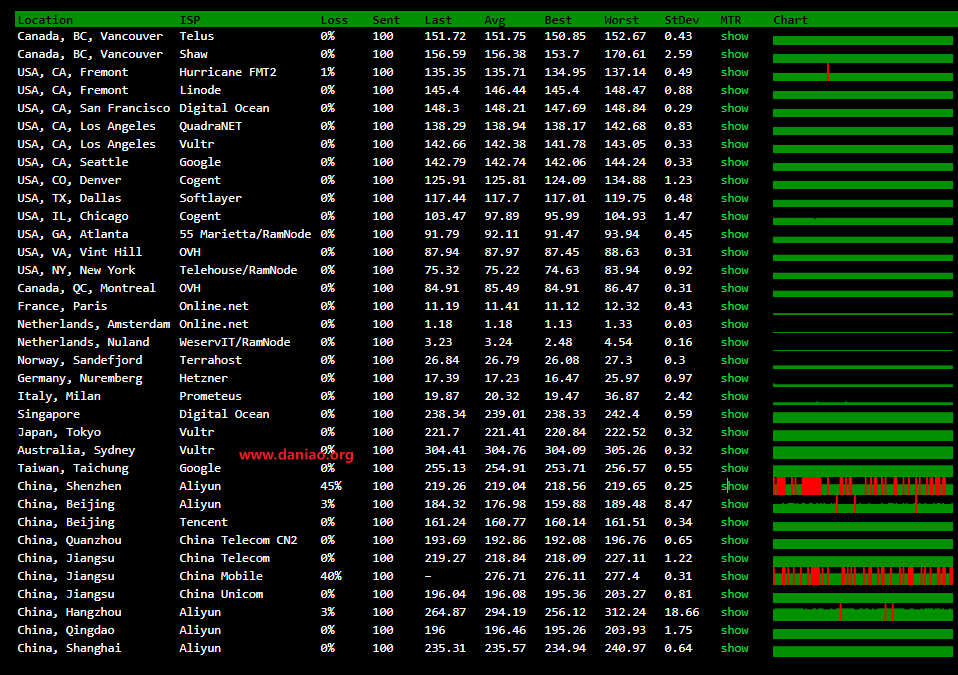Click show link for Tokyo Vultr row
958x675 pixels.
734,432
